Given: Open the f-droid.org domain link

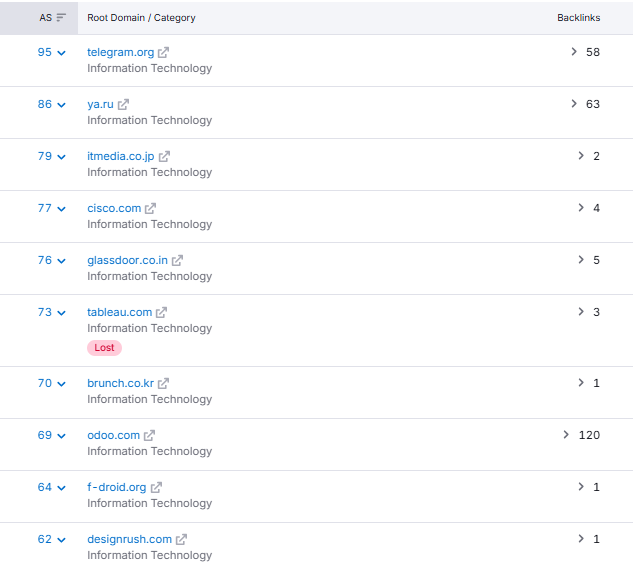Looking at the screenshot, I should [117, 488].
